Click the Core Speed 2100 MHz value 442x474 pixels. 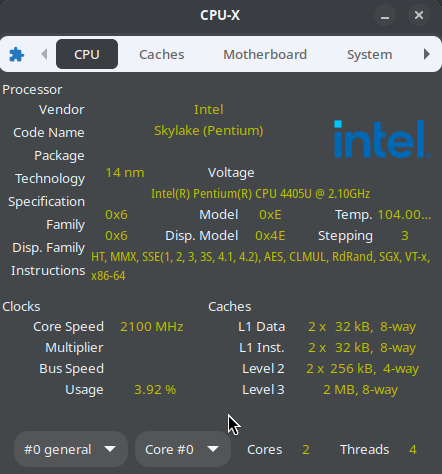pos(152,327)
